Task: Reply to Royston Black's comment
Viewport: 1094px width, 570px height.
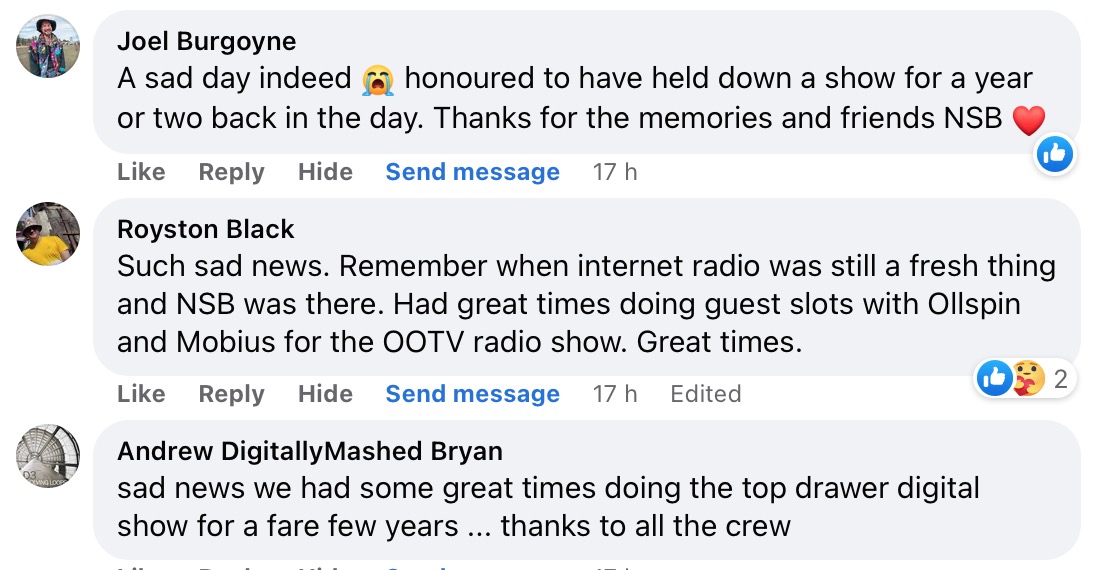Action: [231, 394]
